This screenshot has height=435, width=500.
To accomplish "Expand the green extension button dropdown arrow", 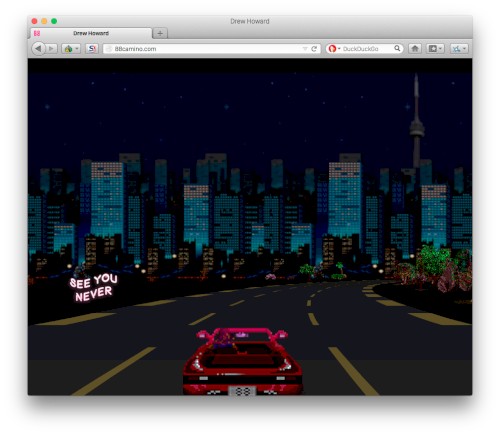I will click(x=77, y=49).
